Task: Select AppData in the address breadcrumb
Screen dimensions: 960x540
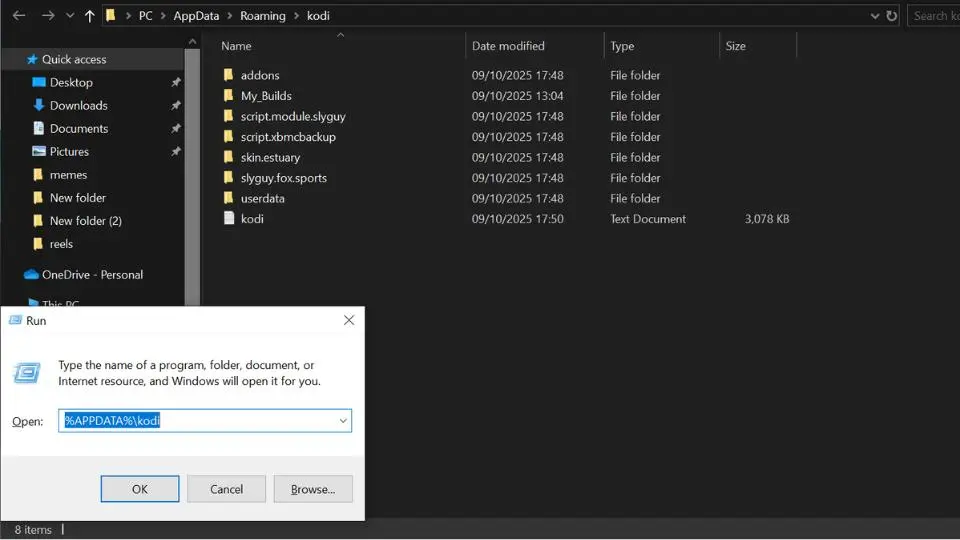Action: (x=196, y=16)
